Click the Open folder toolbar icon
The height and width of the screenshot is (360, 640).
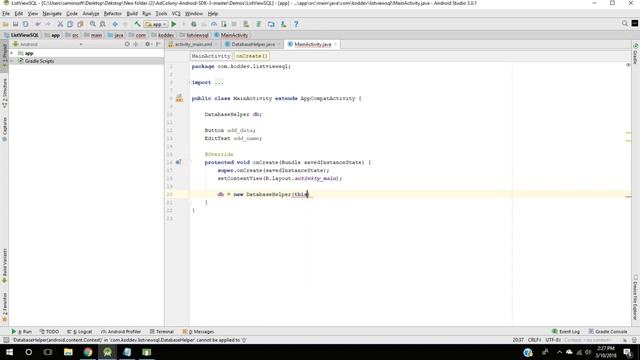(6, 24)
